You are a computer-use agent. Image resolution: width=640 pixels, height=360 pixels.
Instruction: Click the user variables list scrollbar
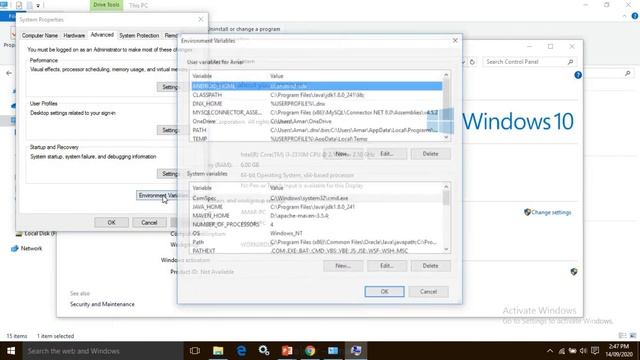446,106
